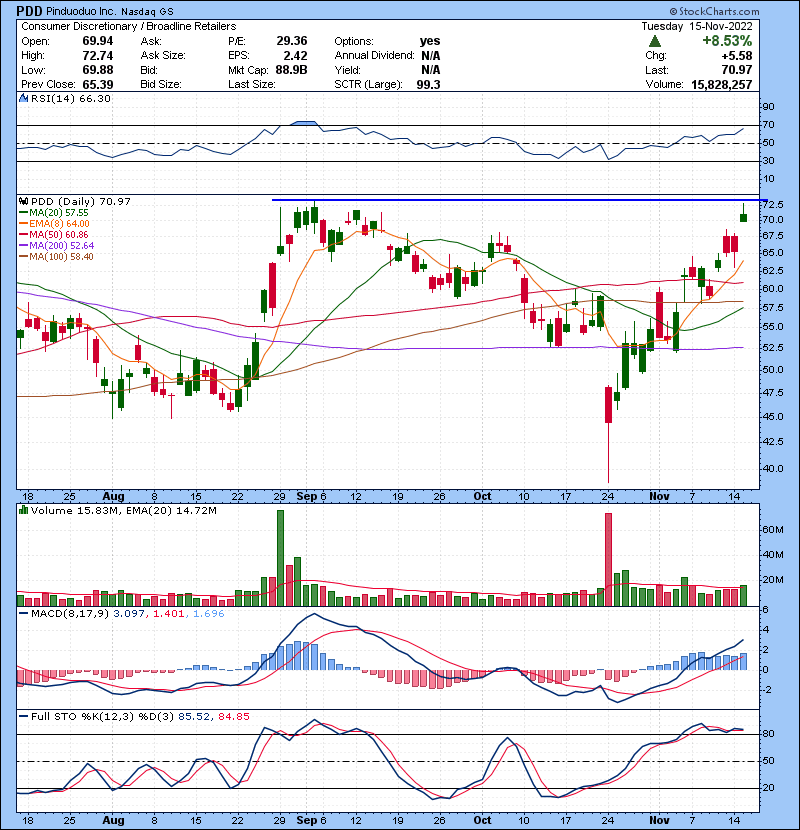
Task: Click the RSI 70 level axis label
Action: (768, 125)
